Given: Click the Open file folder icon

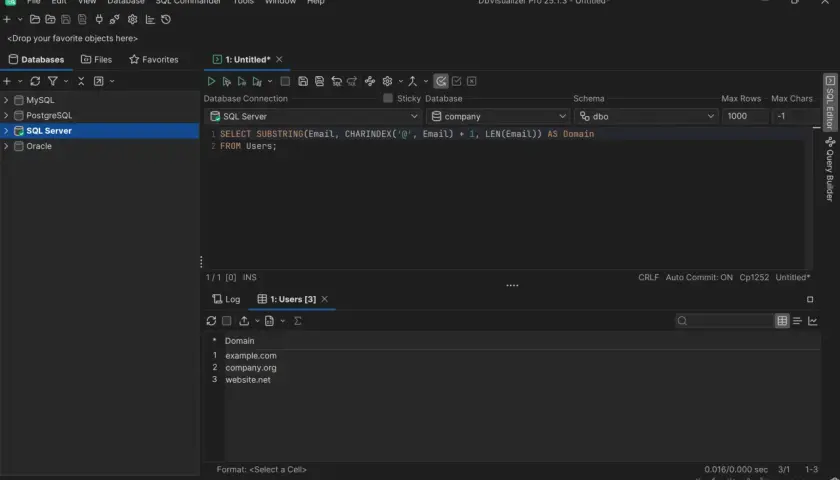Looking at the screenshot, I should pos(35,19).
